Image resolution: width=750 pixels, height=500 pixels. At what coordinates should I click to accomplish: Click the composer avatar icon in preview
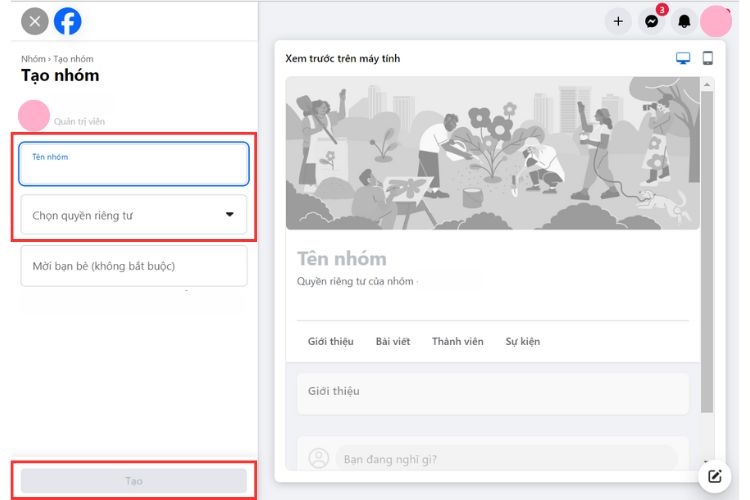(319, 458)
